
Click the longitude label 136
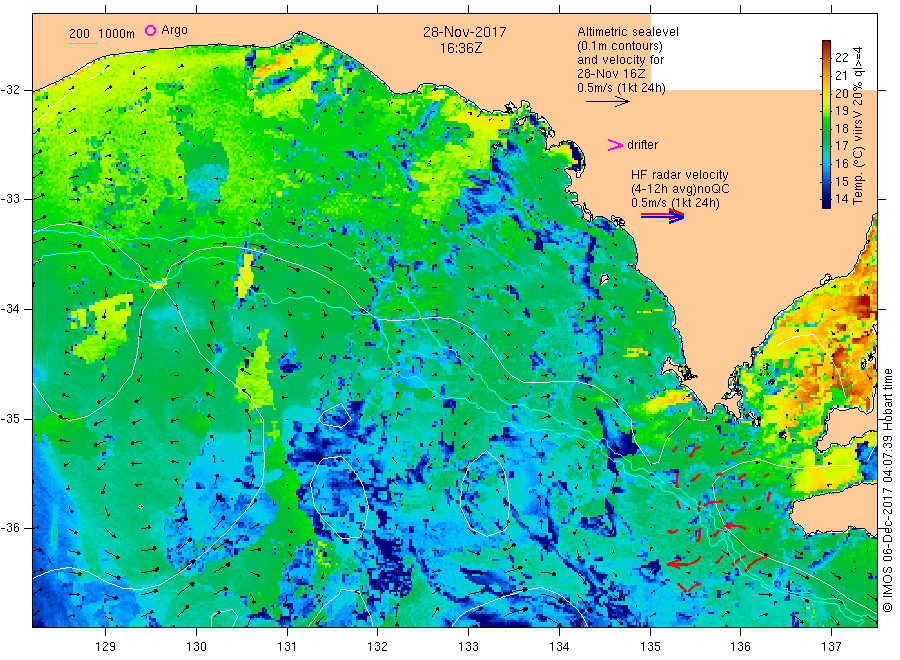740,647
